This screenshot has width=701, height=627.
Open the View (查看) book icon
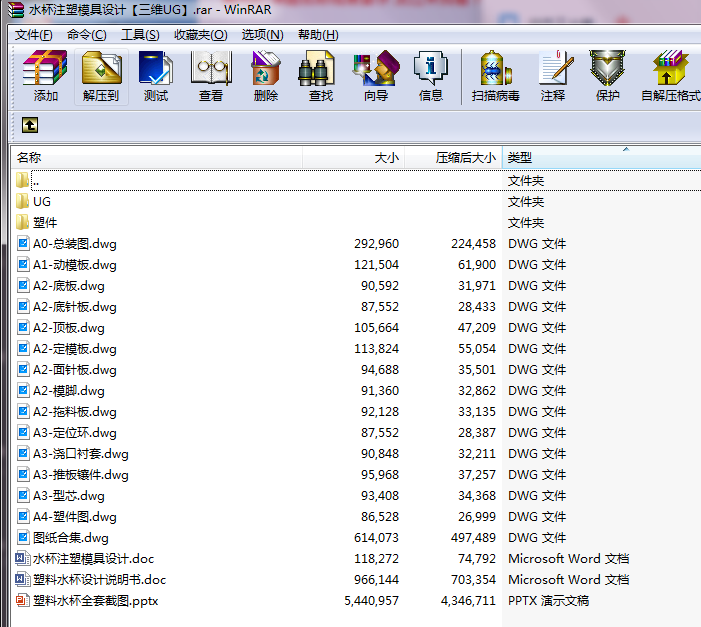tap(211, 76)
